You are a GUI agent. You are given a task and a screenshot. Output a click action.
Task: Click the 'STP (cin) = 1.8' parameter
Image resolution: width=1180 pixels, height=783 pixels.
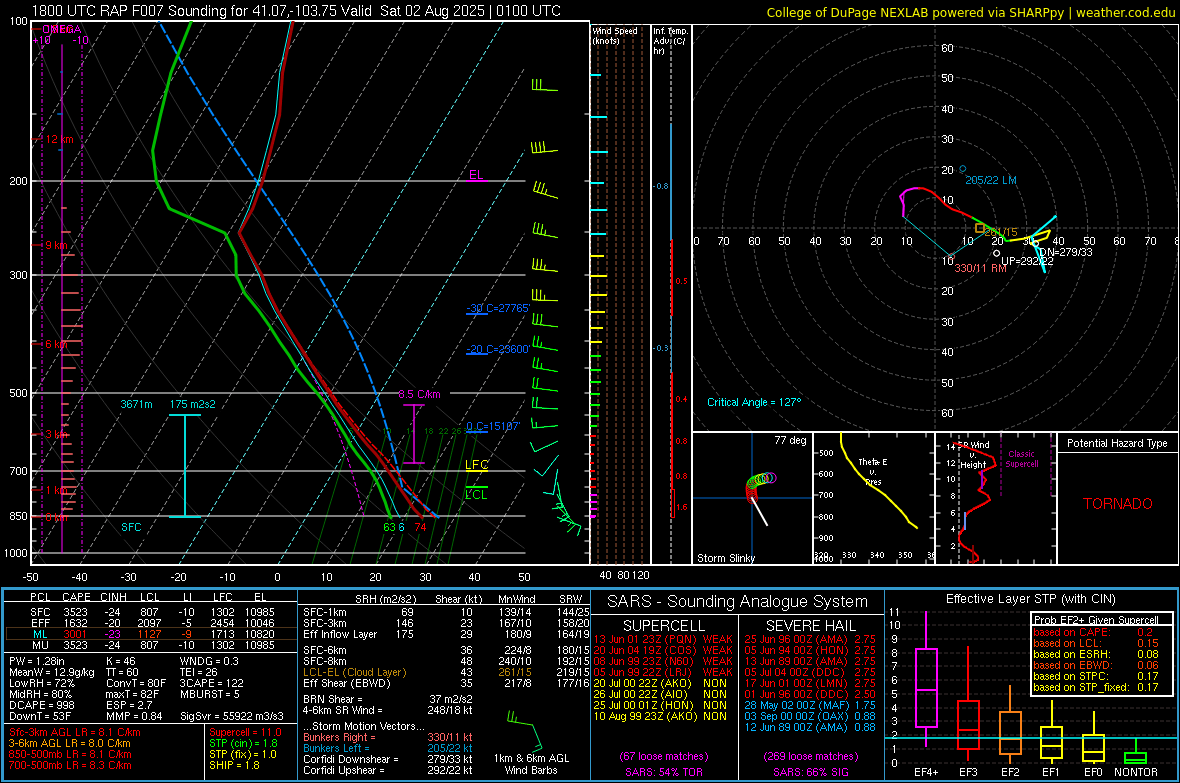point(243,743)
